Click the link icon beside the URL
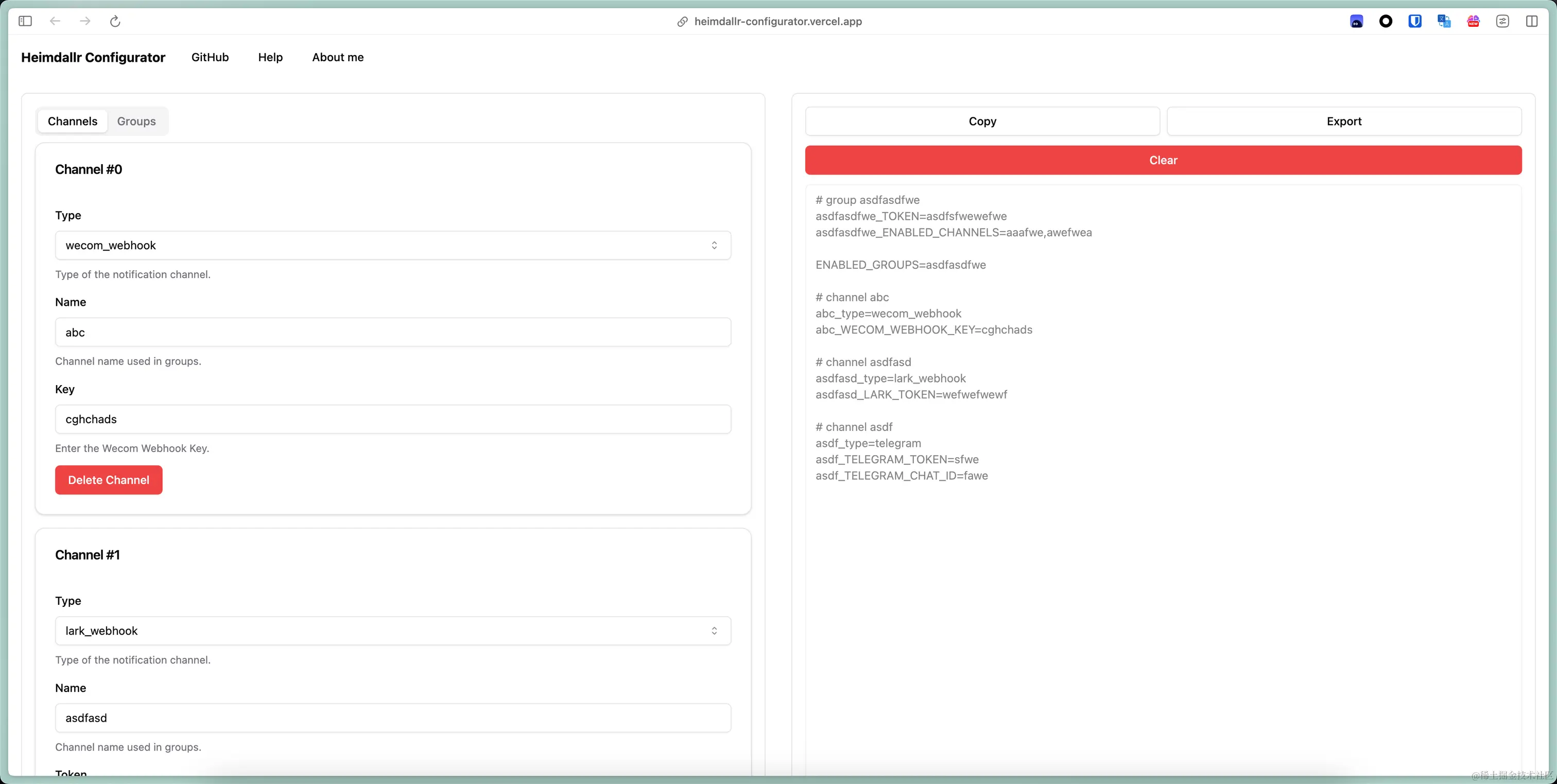The height and width of the screenshot is (784, 1557). tap(682, 22)
